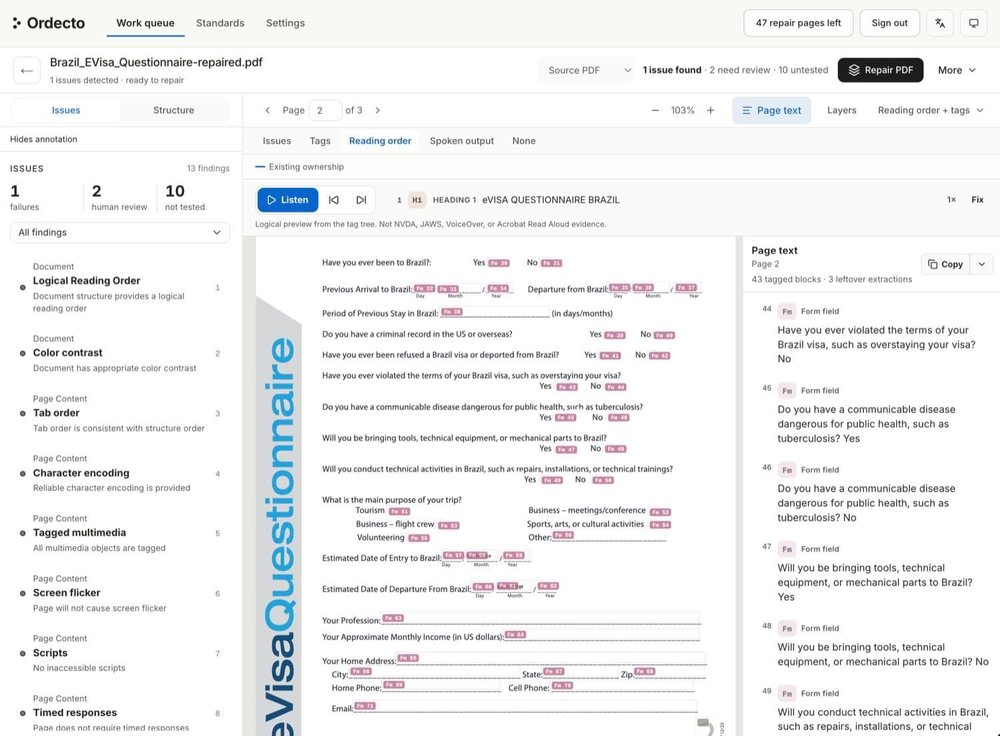Click 47 repair pages left button
1000x736 pixels.
(798, 23)
